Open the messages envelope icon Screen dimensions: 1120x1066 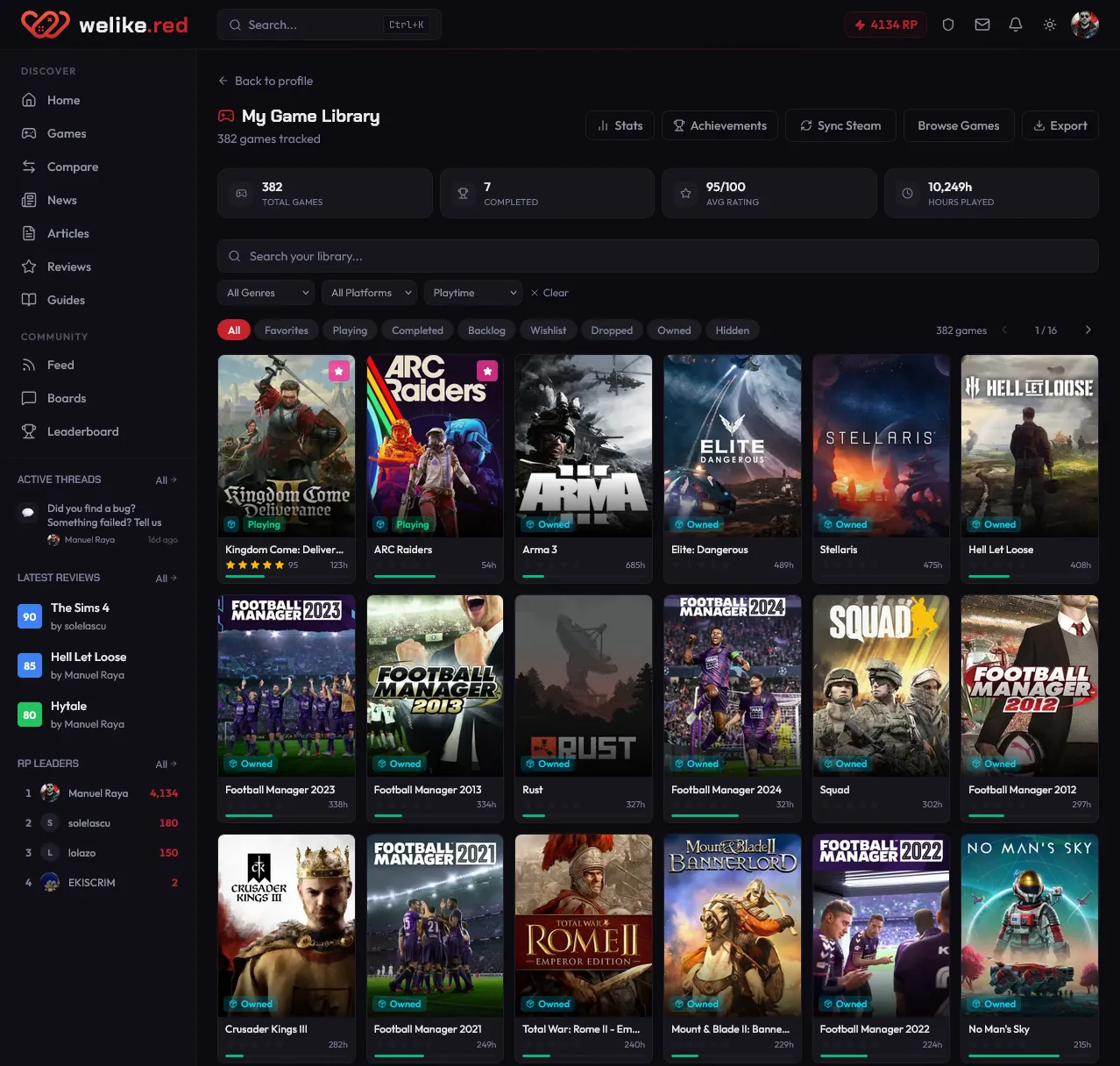click(982, 25)
